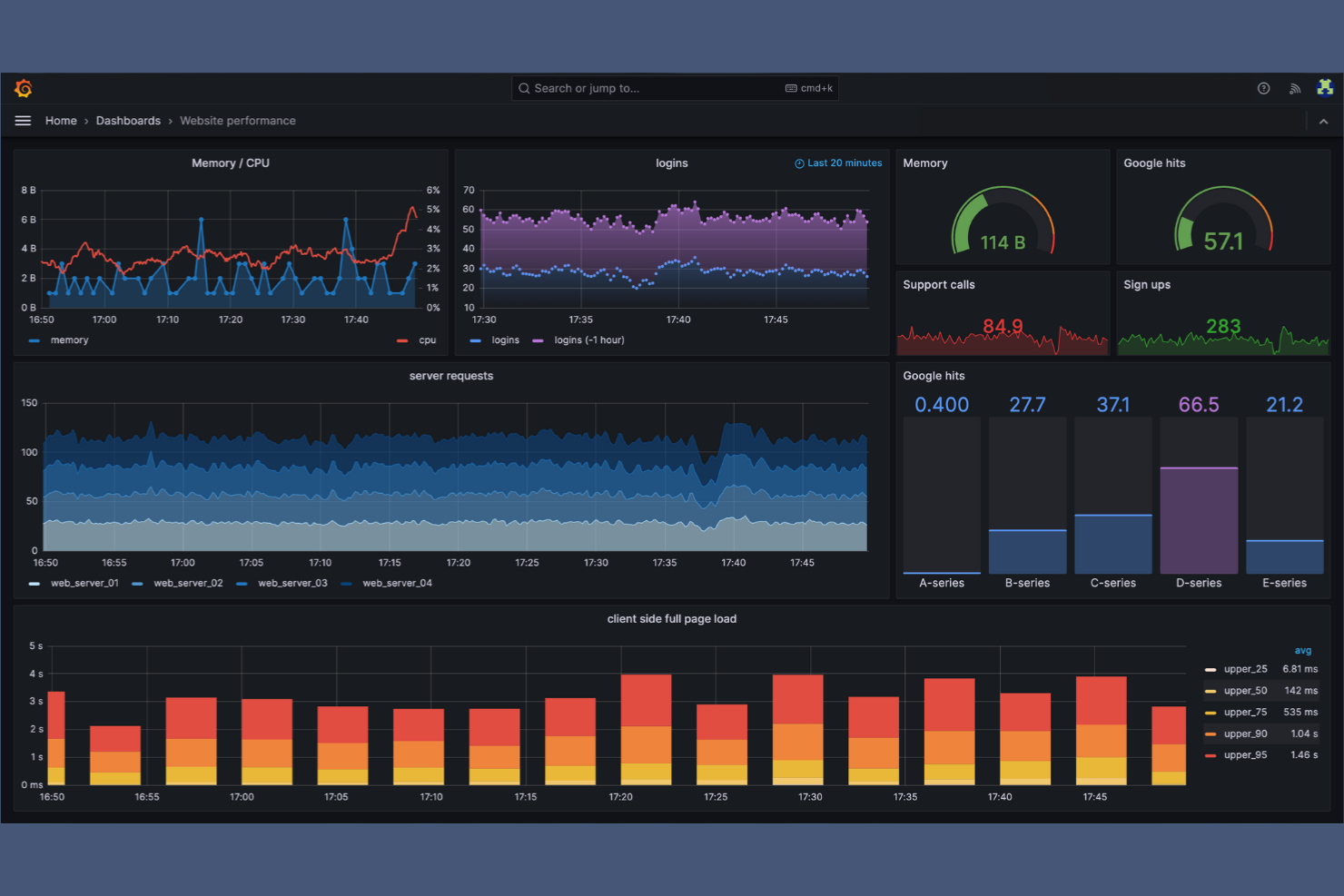Image resolution: width=1344 pixels, height=896 pixels.
Task: Click the Grafana logo icon
Action: coord(23,88)
